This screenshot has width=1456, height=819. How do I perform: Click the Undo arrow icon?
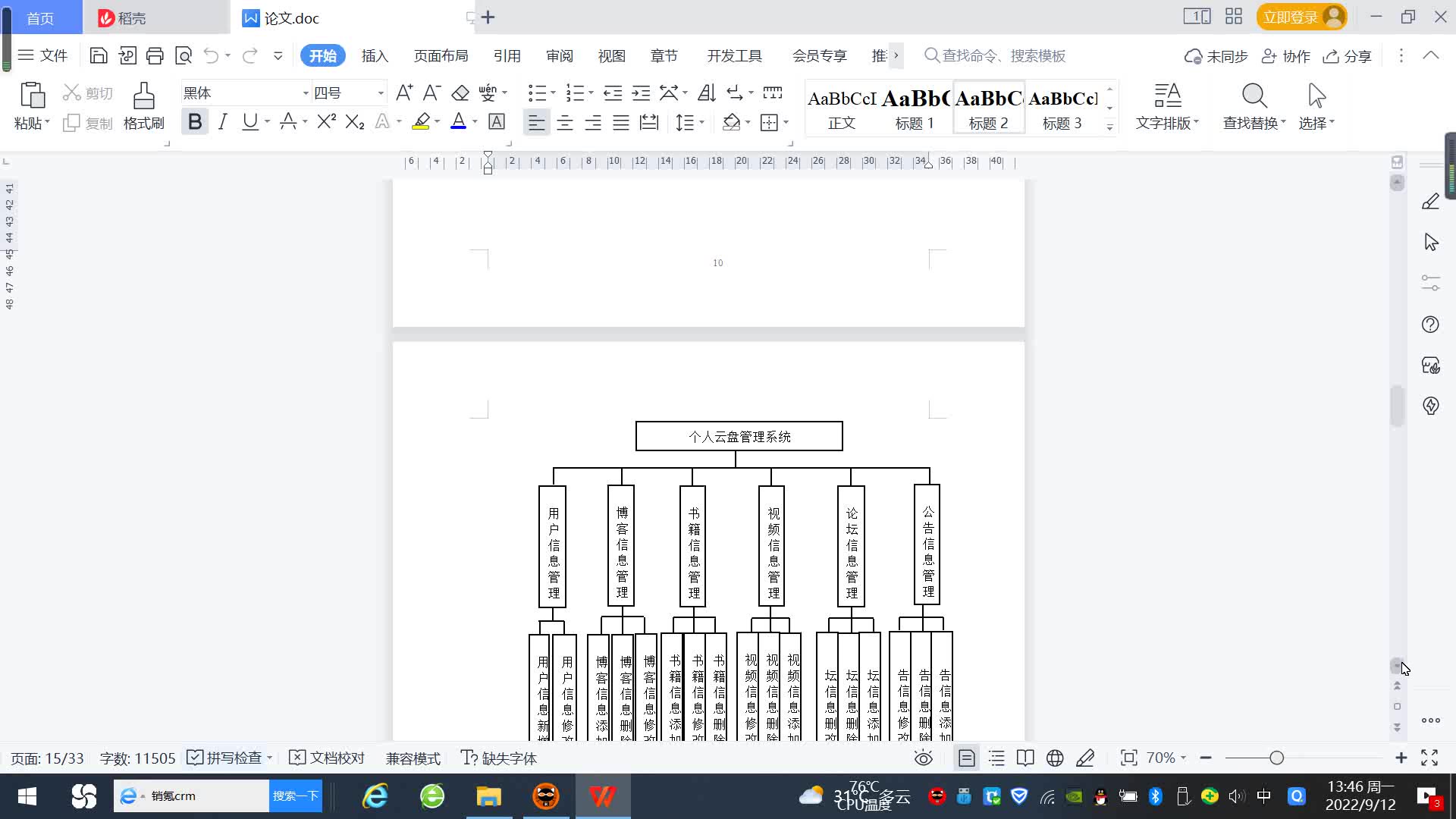click(x=211, y=55)
